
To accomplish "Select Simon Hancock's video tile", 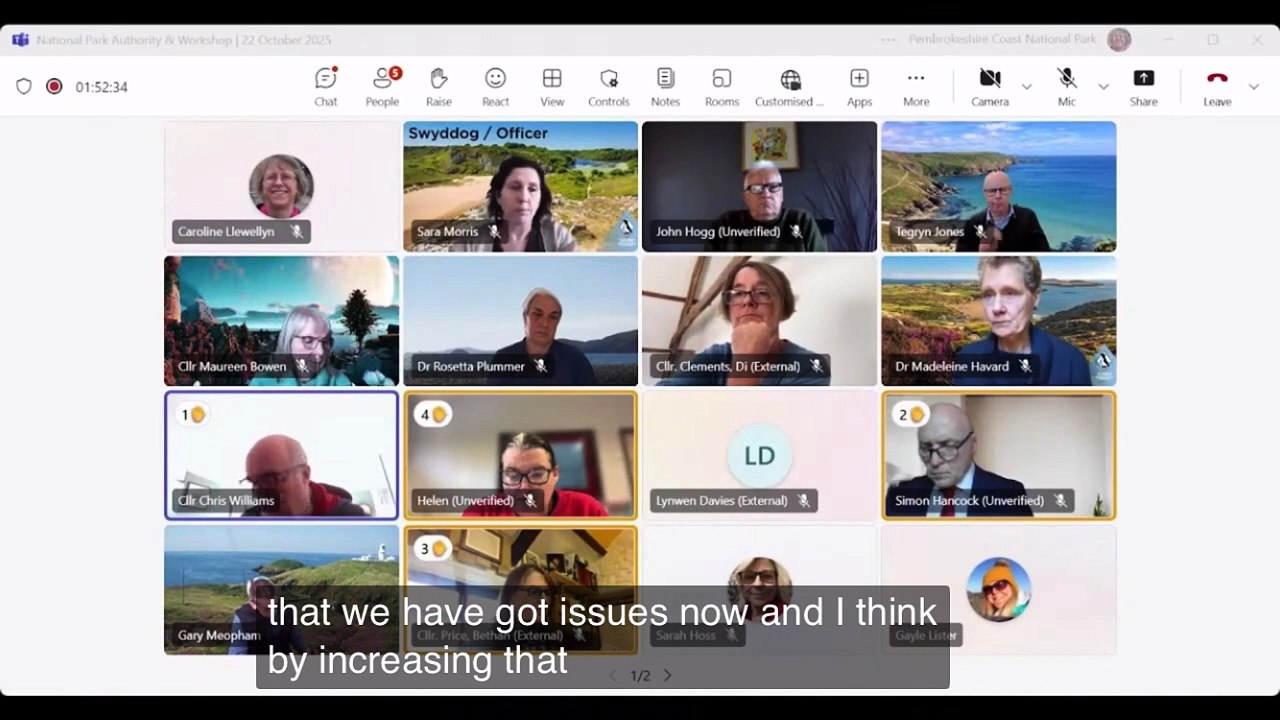I will pos(998,456).
